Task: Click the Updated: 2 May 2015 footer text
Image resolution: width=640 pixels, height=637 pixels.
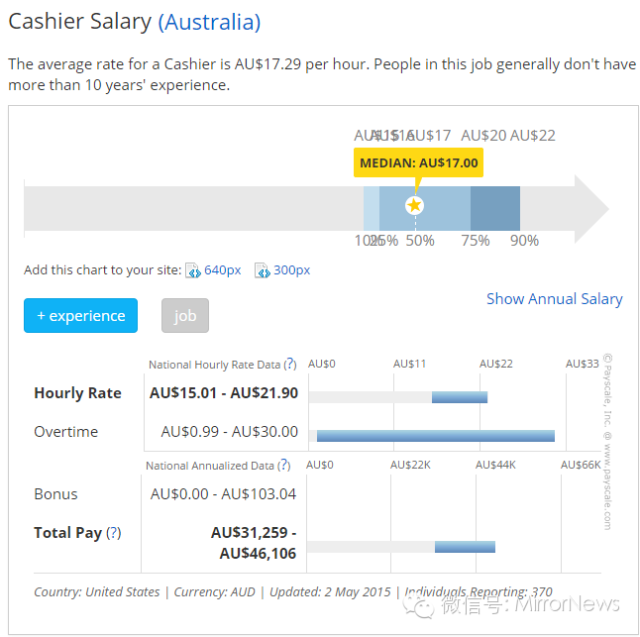Action: point(330,592)
